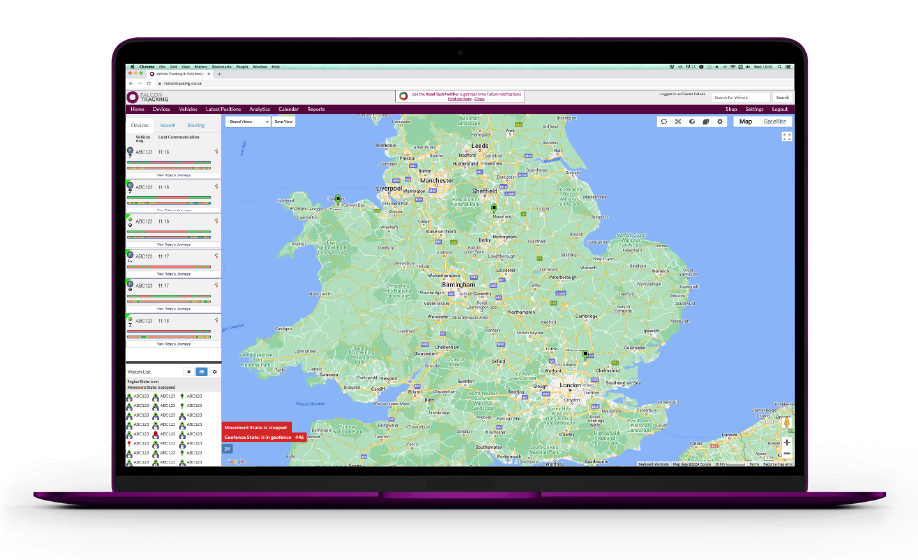Open the Chrome menu in macOS bar
This screenshot has width=918, height=560.
pos(146,67)
